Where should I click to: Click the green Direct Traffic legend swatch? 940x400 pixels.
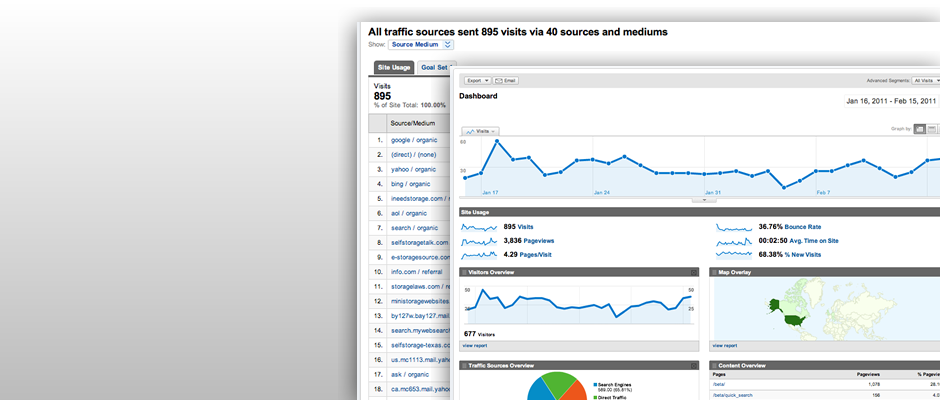[594, 397]
